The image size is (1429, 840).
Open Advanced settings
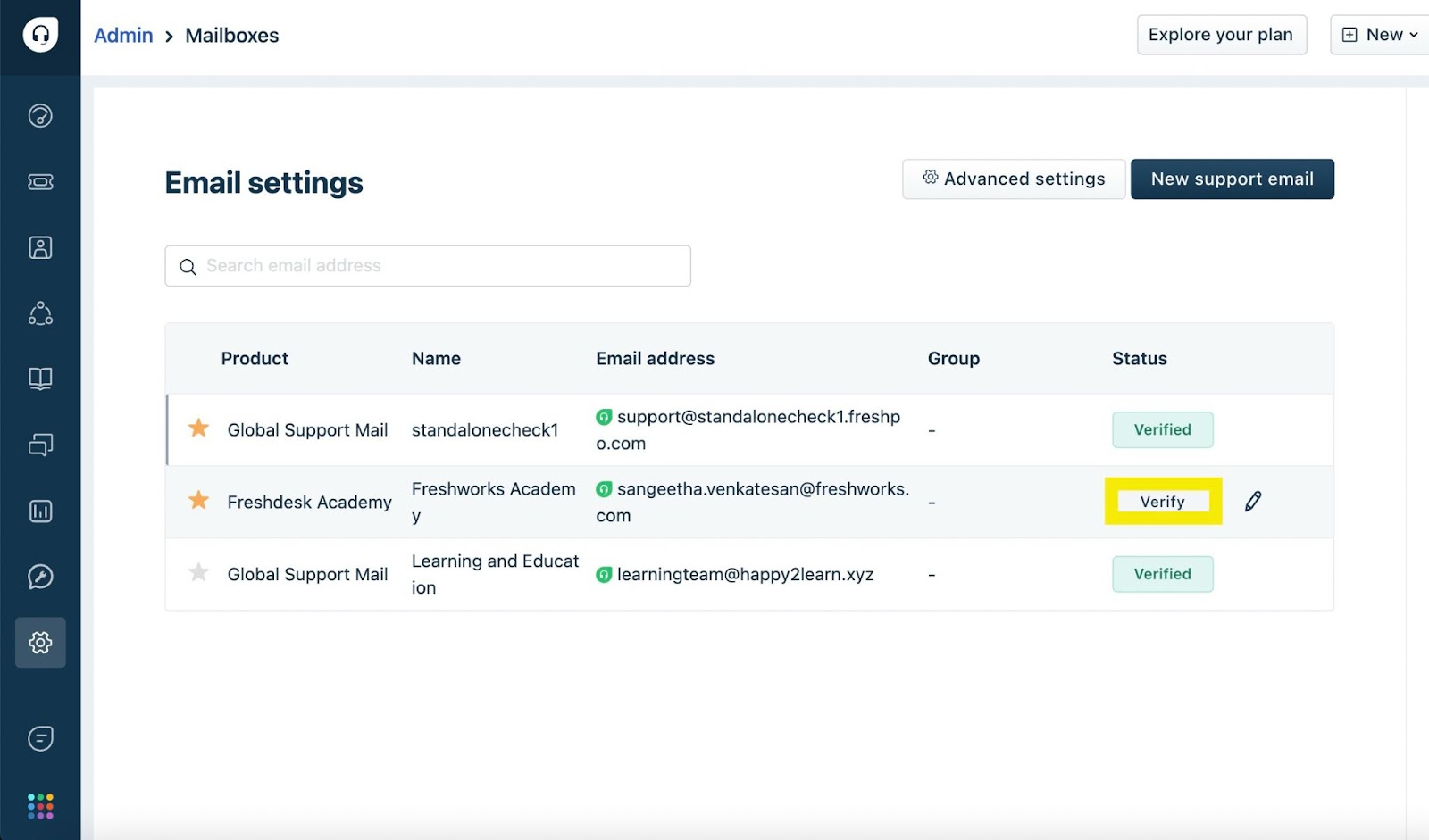click(1014, 179)
